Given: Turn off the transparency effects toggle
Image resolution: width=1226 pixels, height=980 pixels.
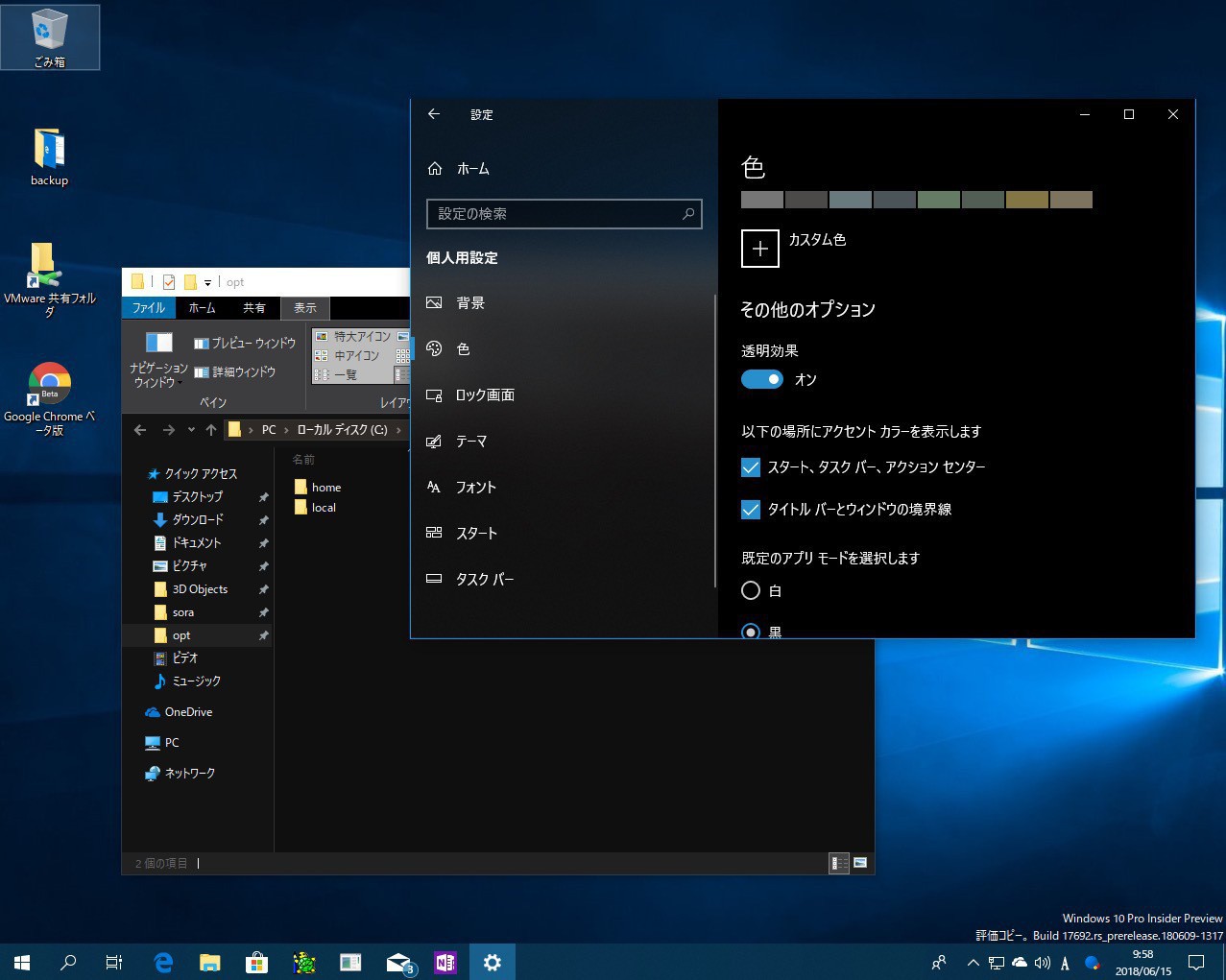Looking at the screenshot, I should pos(762,380).
